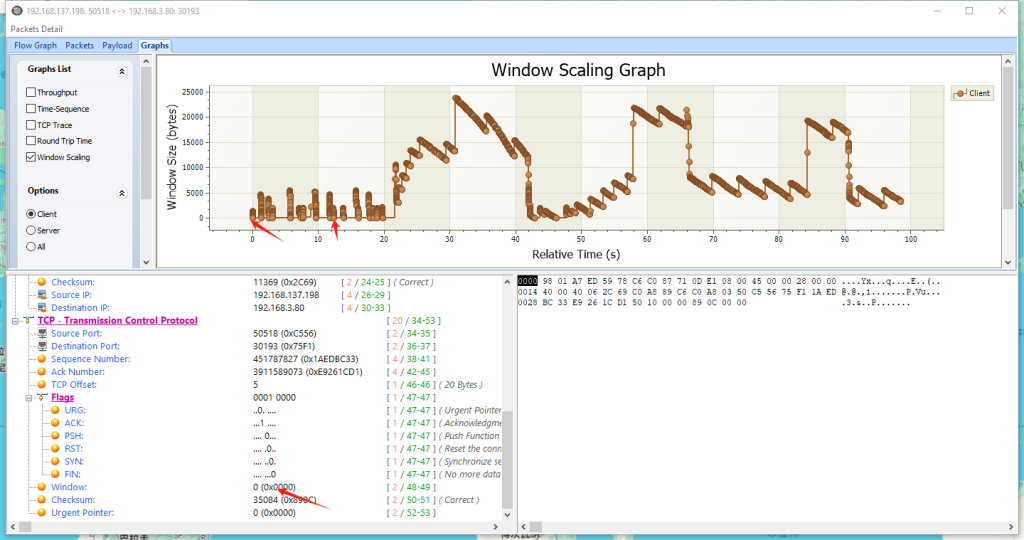Click sequence number value 451787827
This screenshot has width=1024, height=540.
pos(306,359)
